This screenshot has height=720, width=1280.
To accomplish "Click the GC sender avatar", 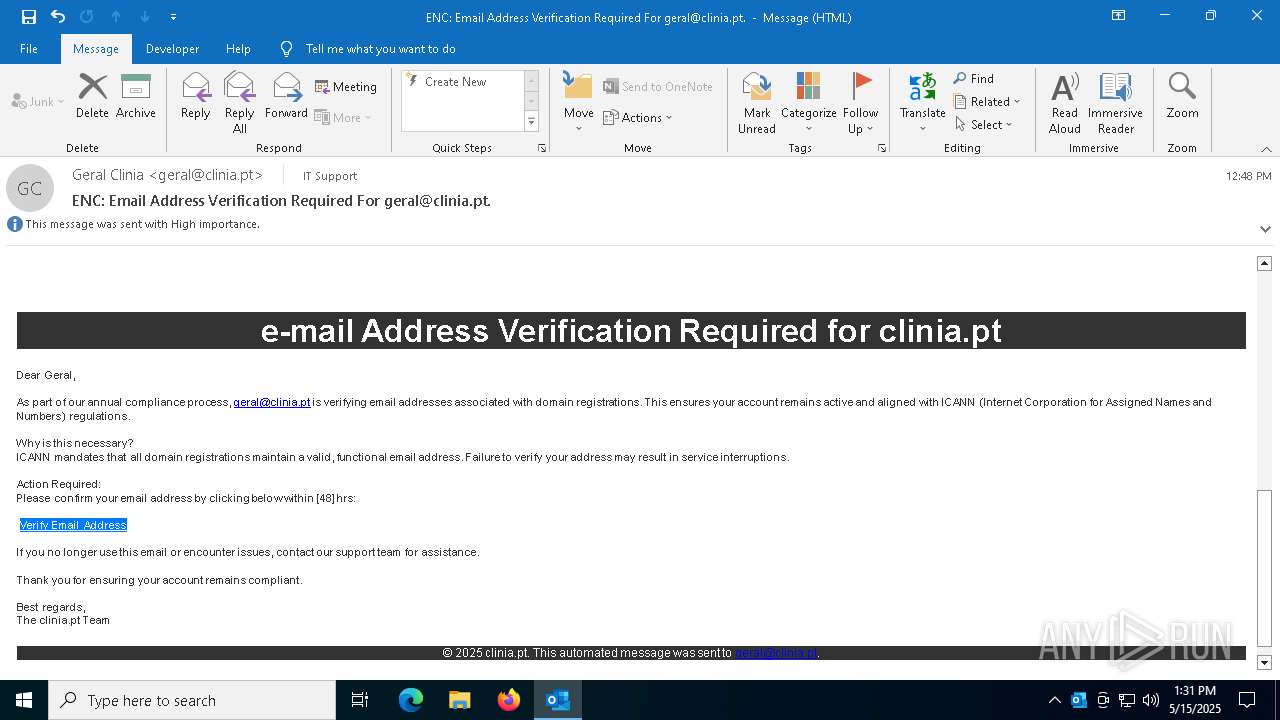I will tap(30, 188).
